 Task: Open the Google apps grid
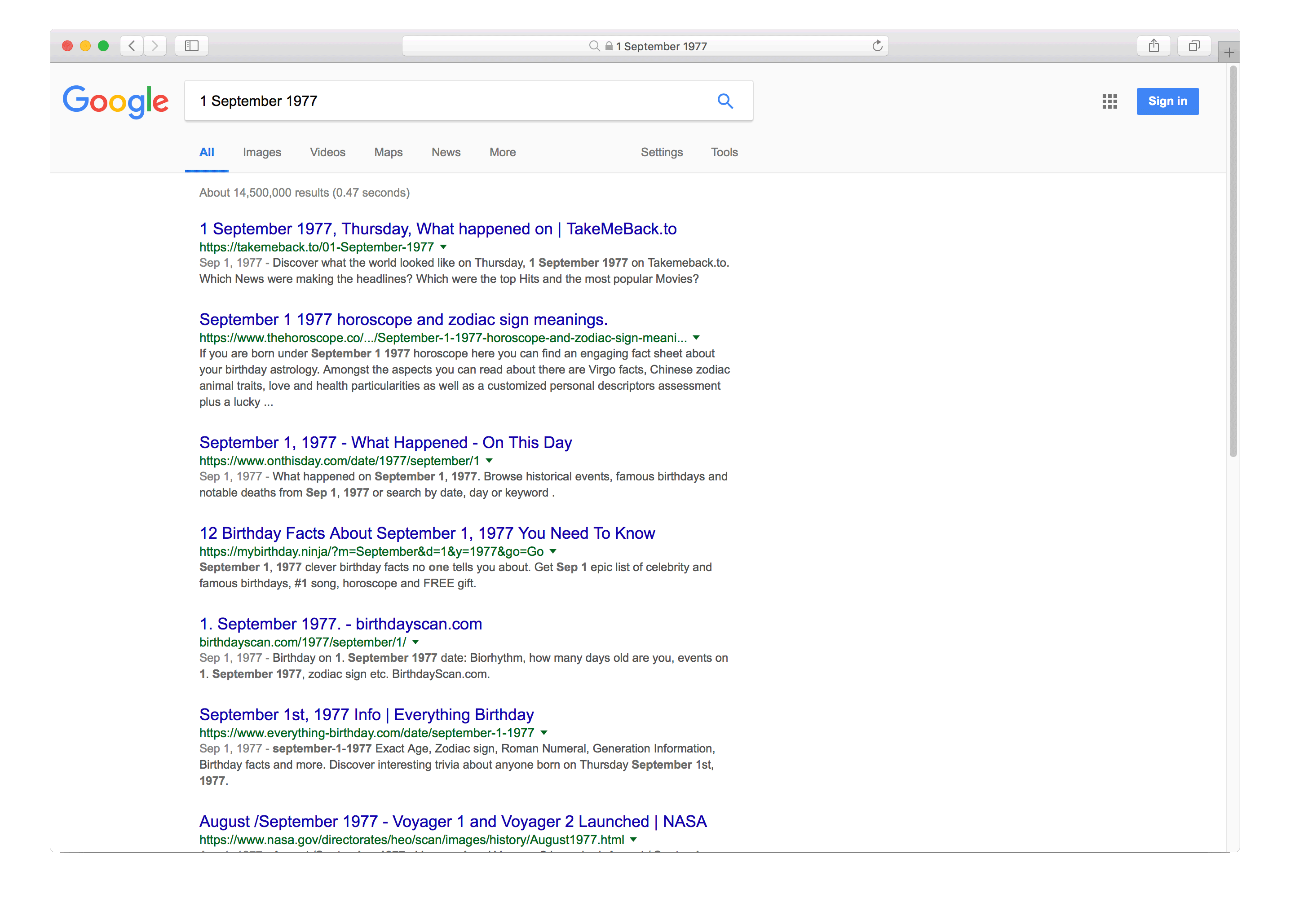[x=1109, y=101]
